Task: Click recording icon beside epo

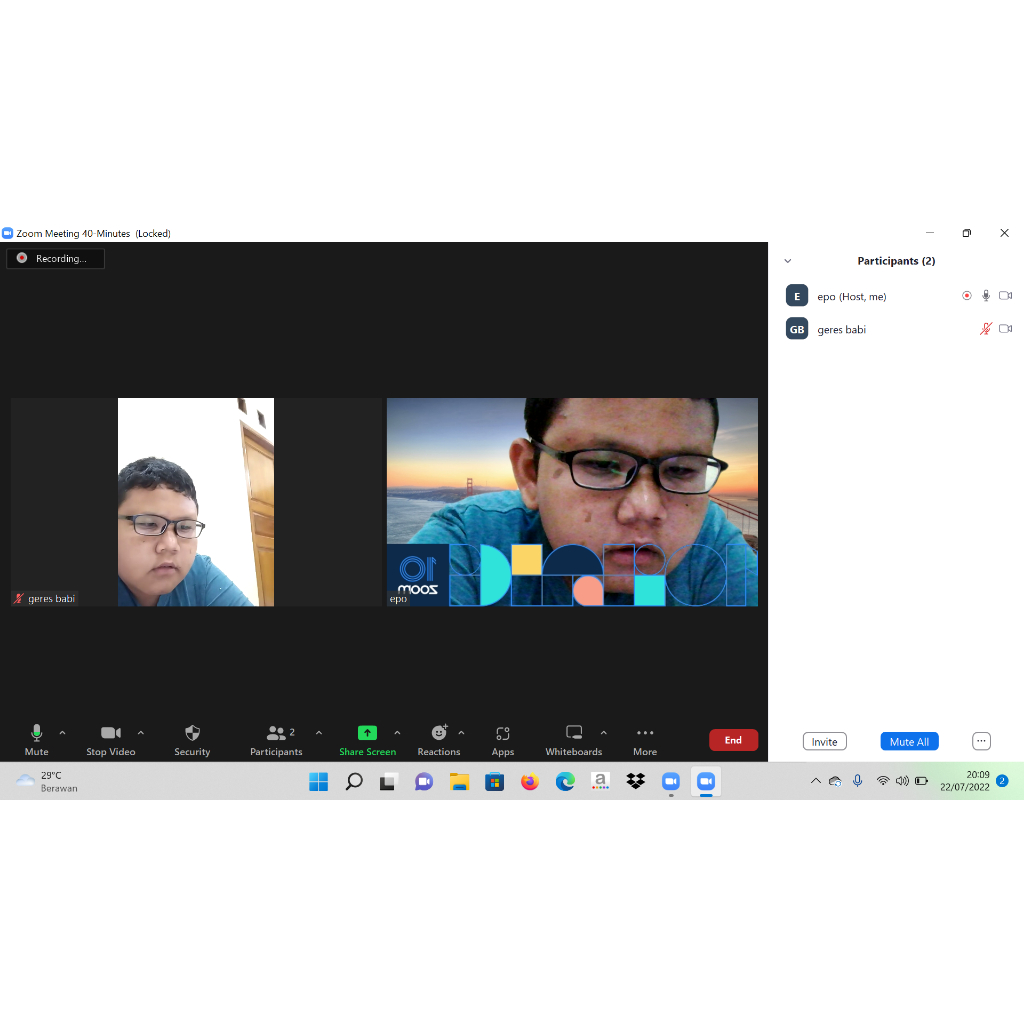Action: (x=967, y=296)
